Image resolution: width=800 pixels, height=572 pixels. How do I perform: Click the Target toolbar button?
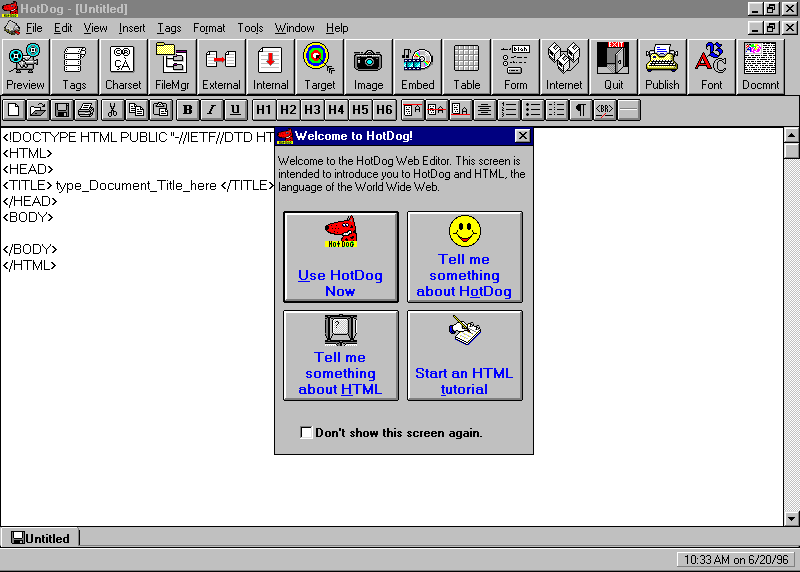pos(319,67)
